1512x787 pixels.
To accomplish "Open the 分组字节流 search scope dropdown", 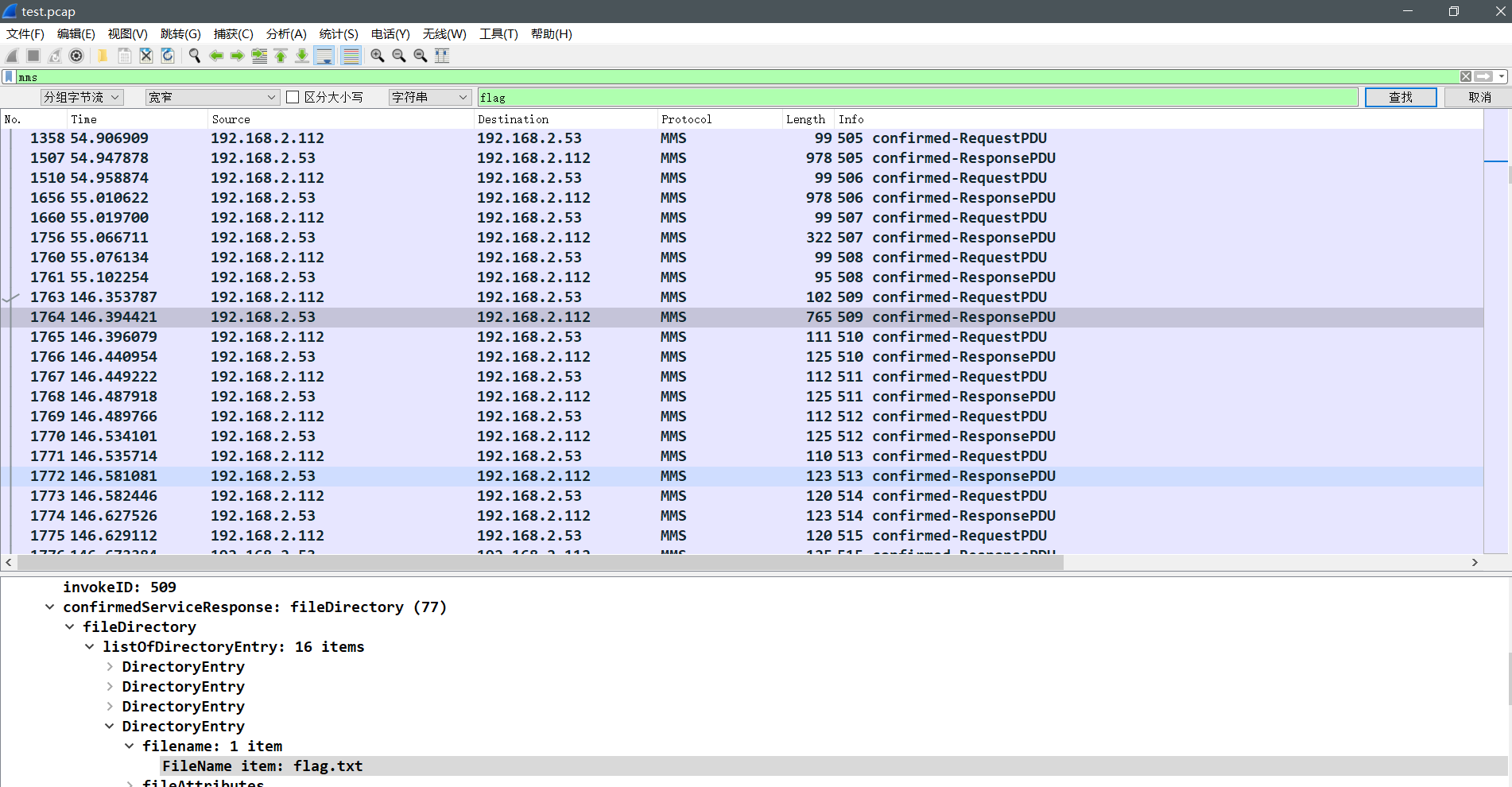I will pyautogui.click(x=82, y=97).
